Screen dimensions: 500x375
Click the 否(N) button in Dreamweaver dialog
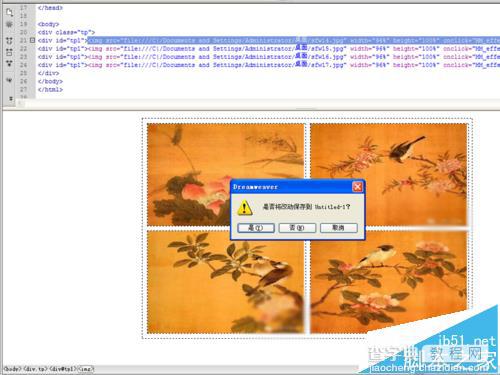tap(297, 228)
